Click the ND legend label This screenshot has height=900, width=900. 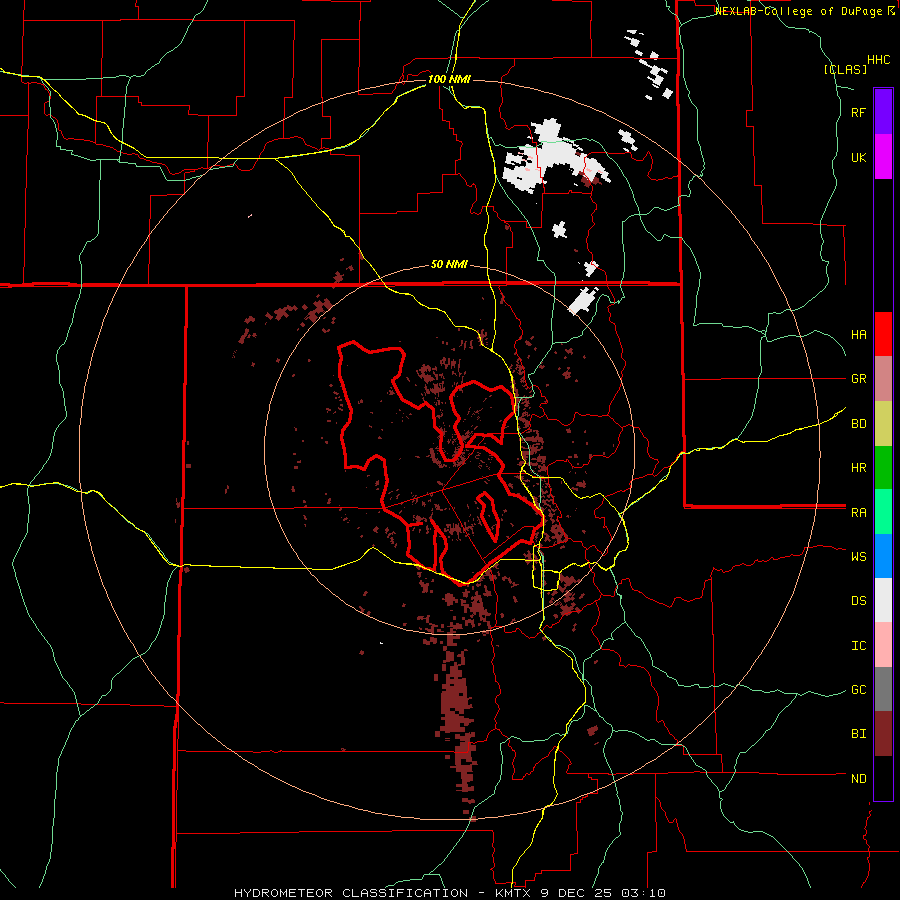click(858, 779)
